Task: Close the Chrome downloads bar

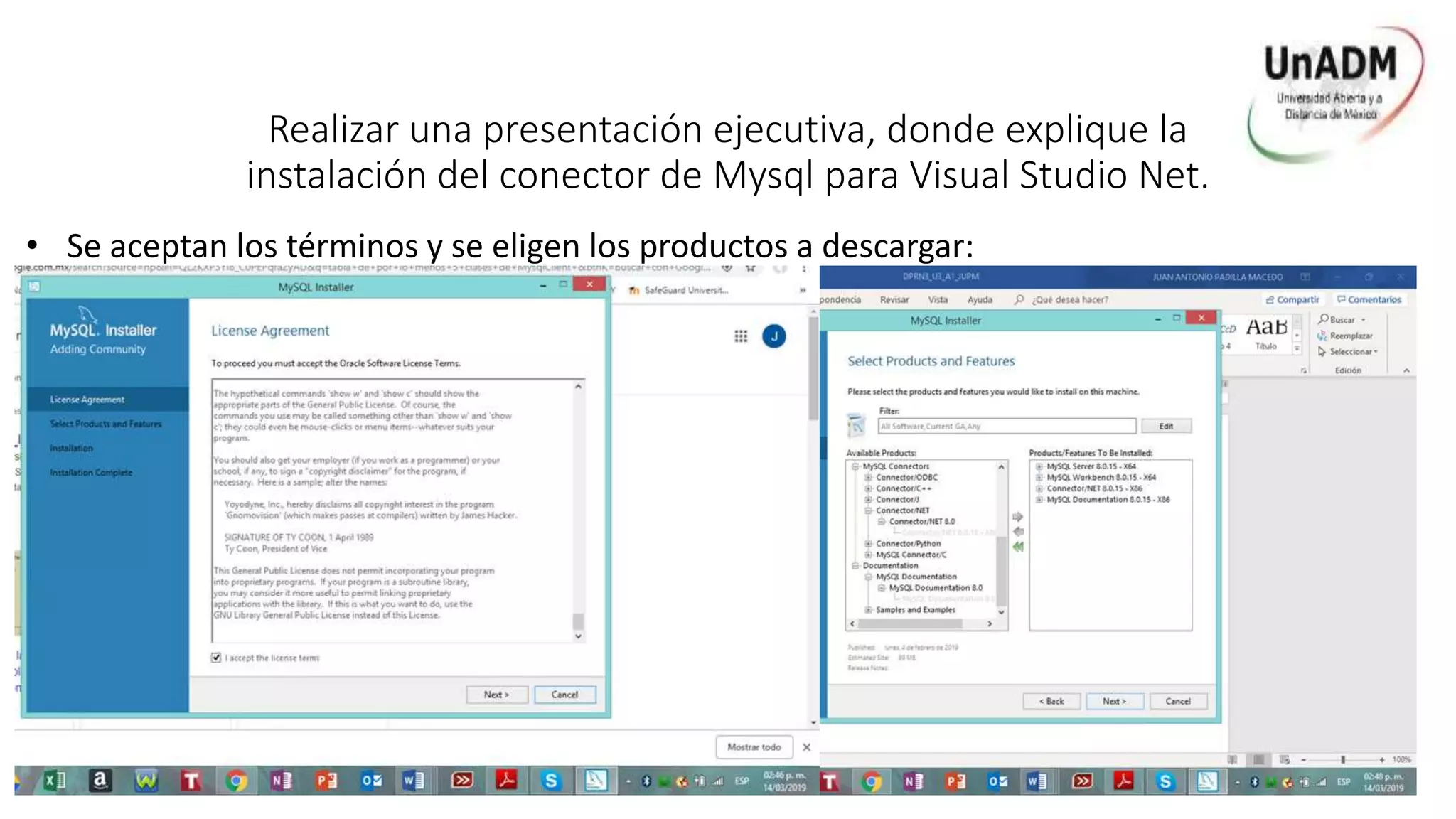Action: [x=806, y=747]
